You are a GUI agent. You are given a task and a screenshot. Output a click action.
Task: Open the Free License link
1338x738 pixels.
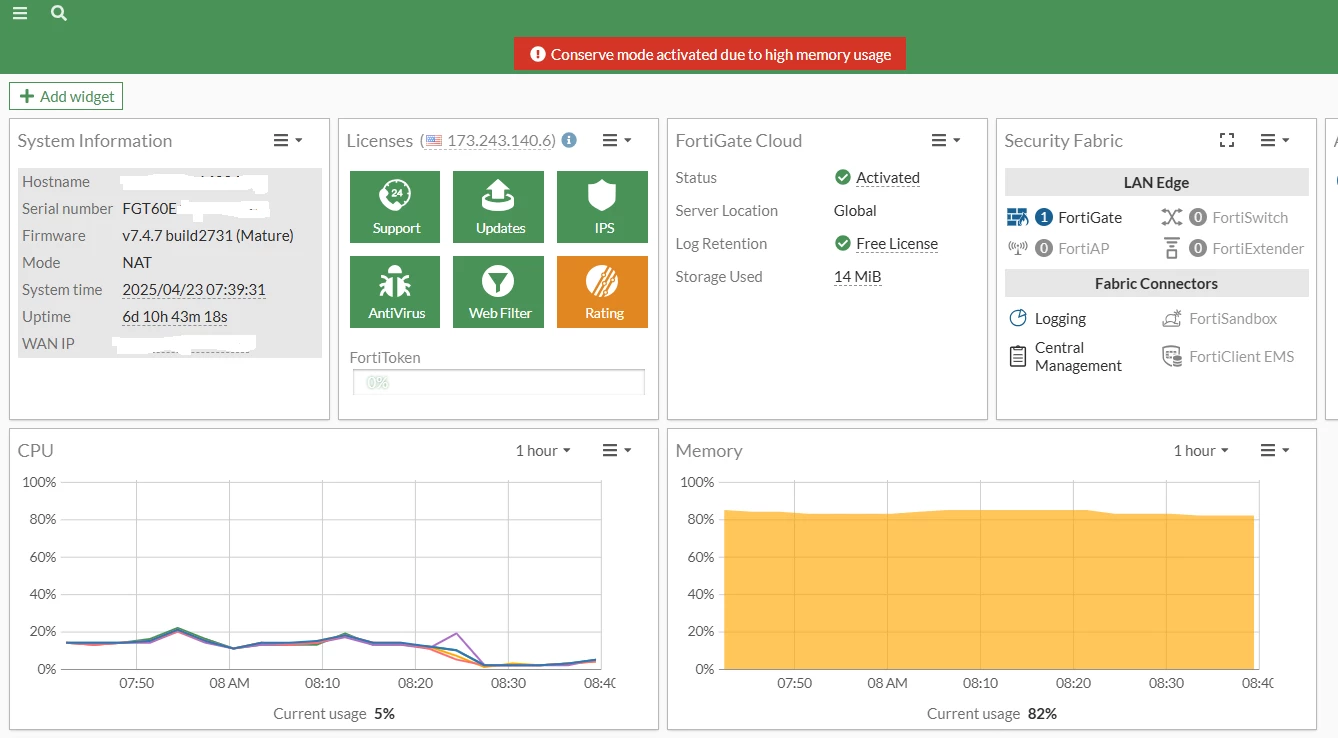(x=897, y=244)
